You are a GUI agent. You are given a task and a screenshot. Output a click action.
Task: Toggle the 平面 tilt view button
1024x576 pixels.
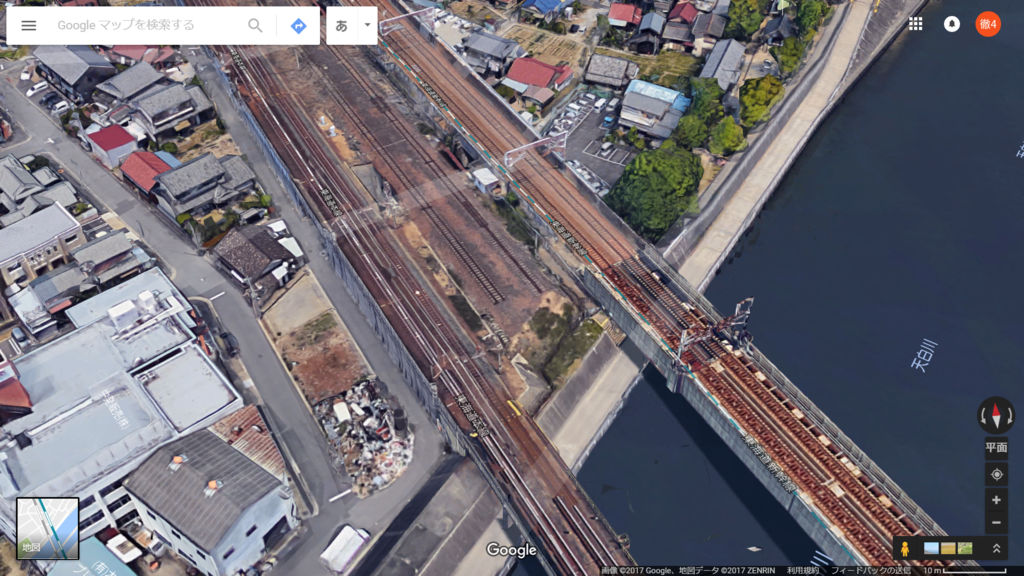pyautogui.click(x=996, y=447)
